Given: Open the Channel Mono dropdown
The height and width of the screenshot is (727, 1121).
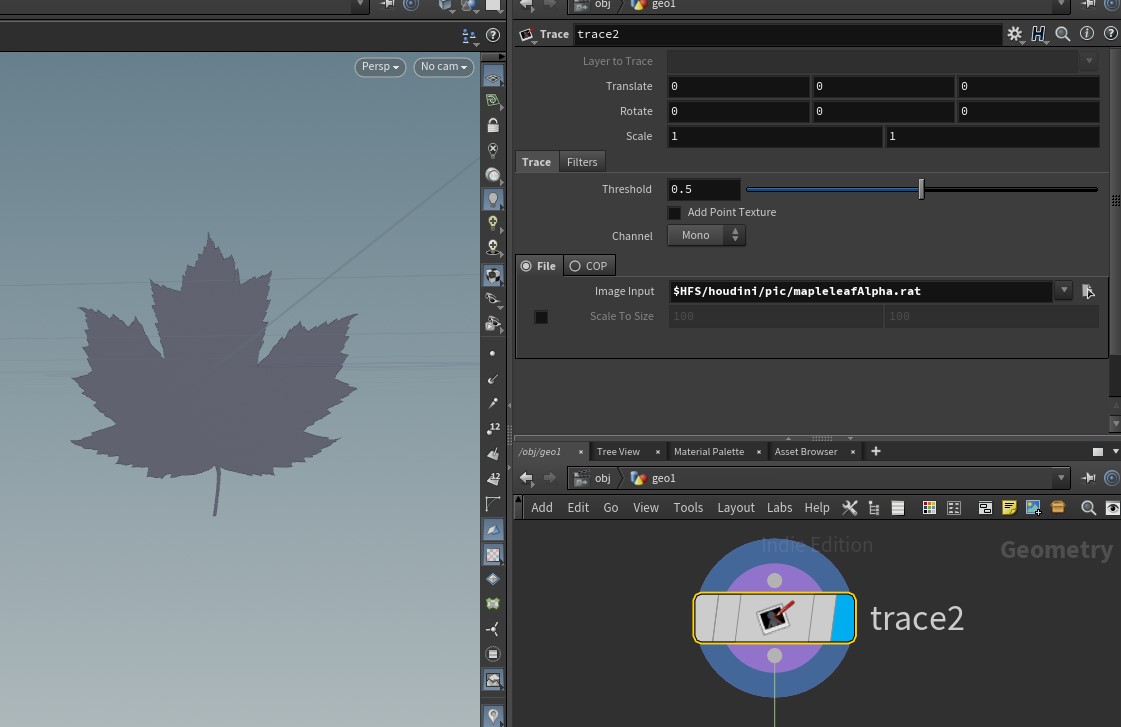Looking at the screenshot, I should (706, 236).
